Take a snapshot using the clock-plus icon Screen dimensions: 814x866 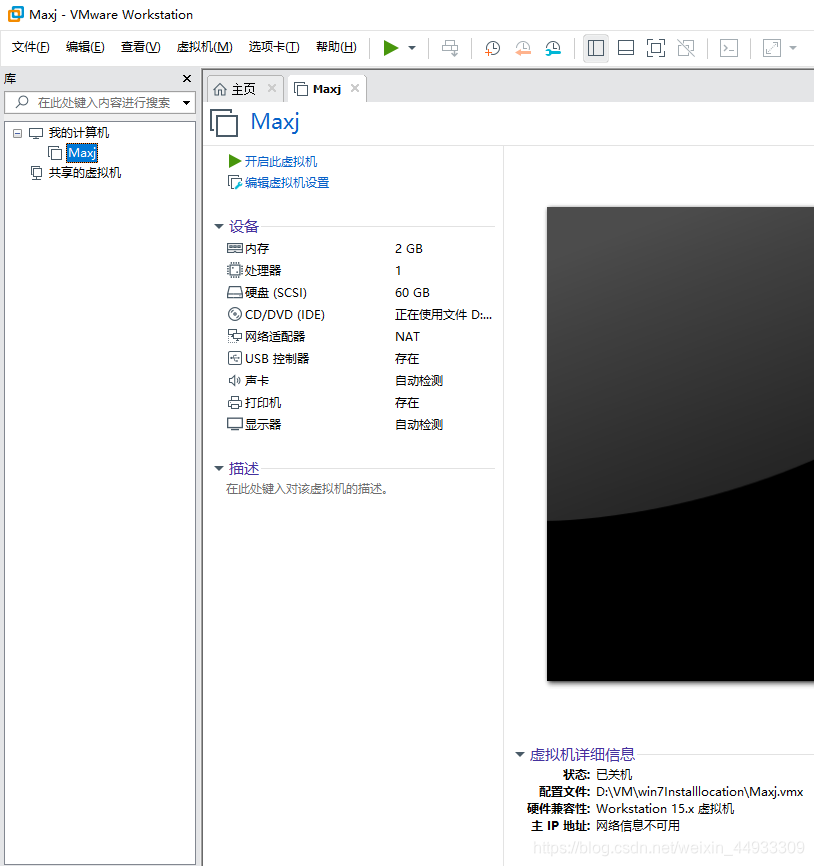tap(492, 48)
